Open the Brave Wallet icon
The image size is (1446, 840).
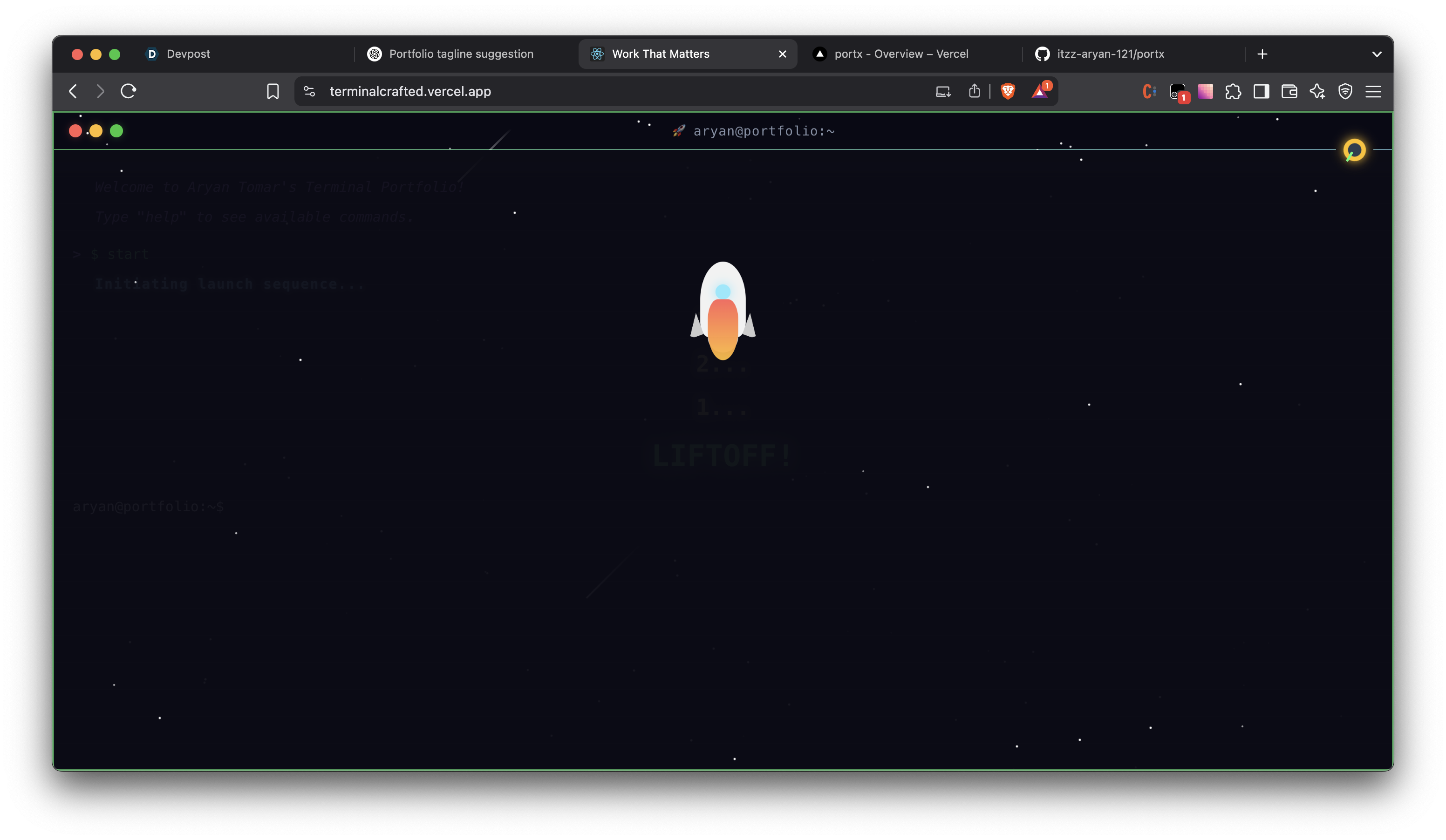click(x=1289, y=92)
